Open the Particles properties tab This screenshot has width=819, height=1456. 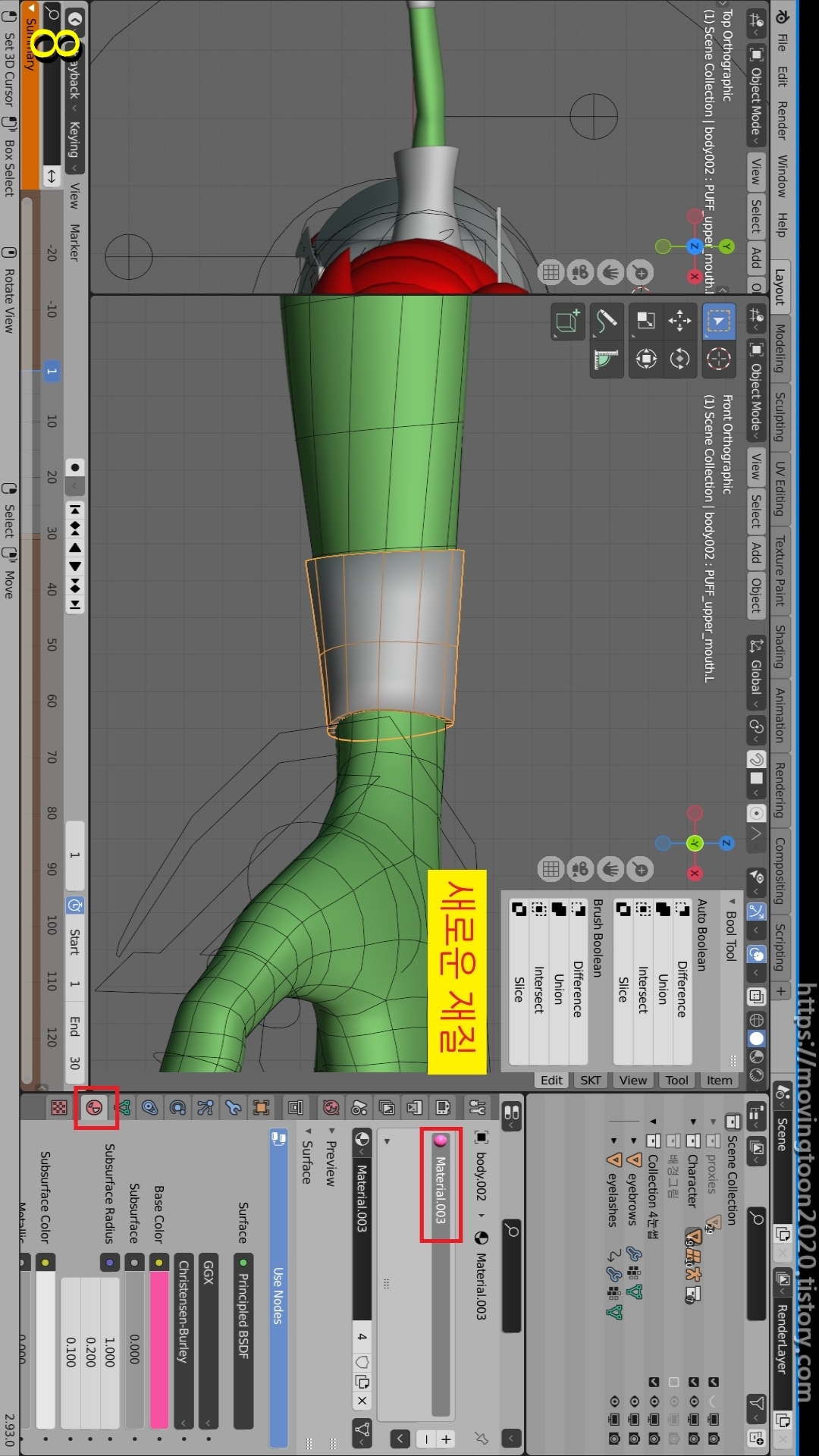[206, 1108]
